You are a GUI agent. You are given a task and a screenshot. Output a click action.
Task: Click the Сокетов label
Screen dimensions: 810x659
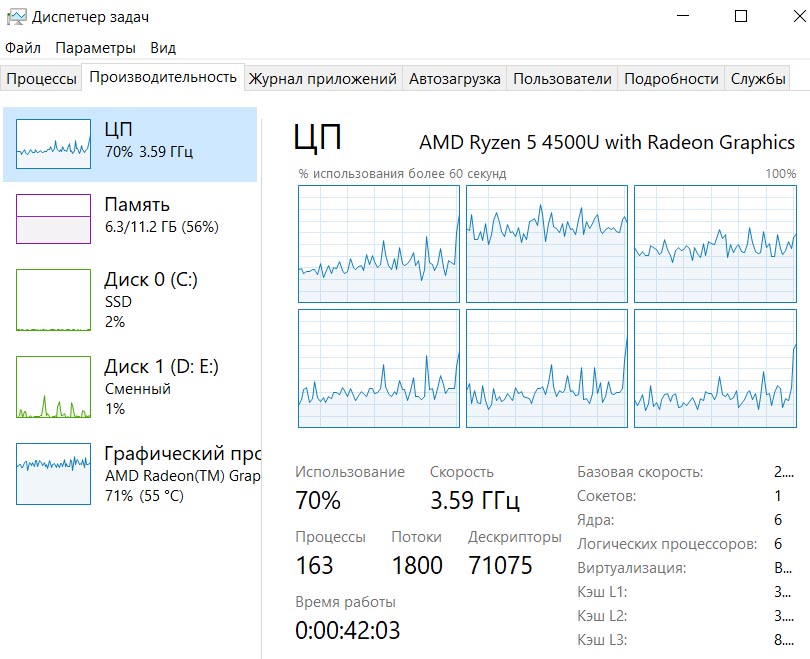(x=606, y=496)
